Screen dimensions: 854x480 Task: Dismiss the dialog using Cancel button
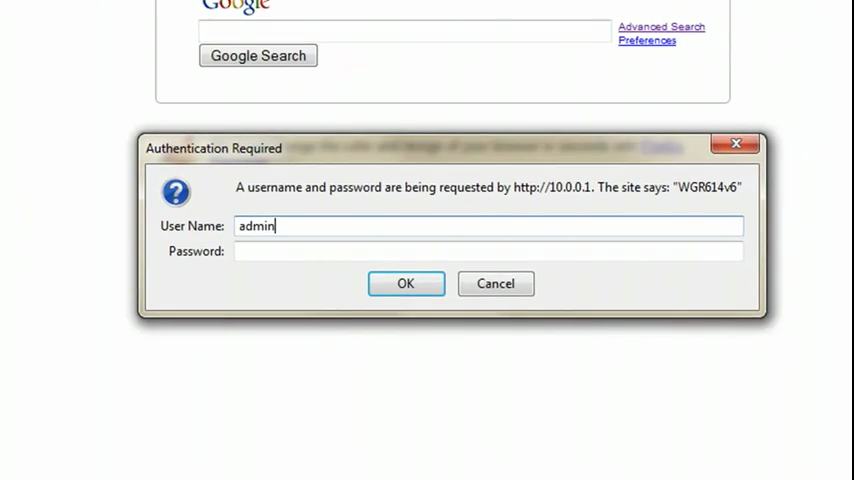(x=496, y=284)
